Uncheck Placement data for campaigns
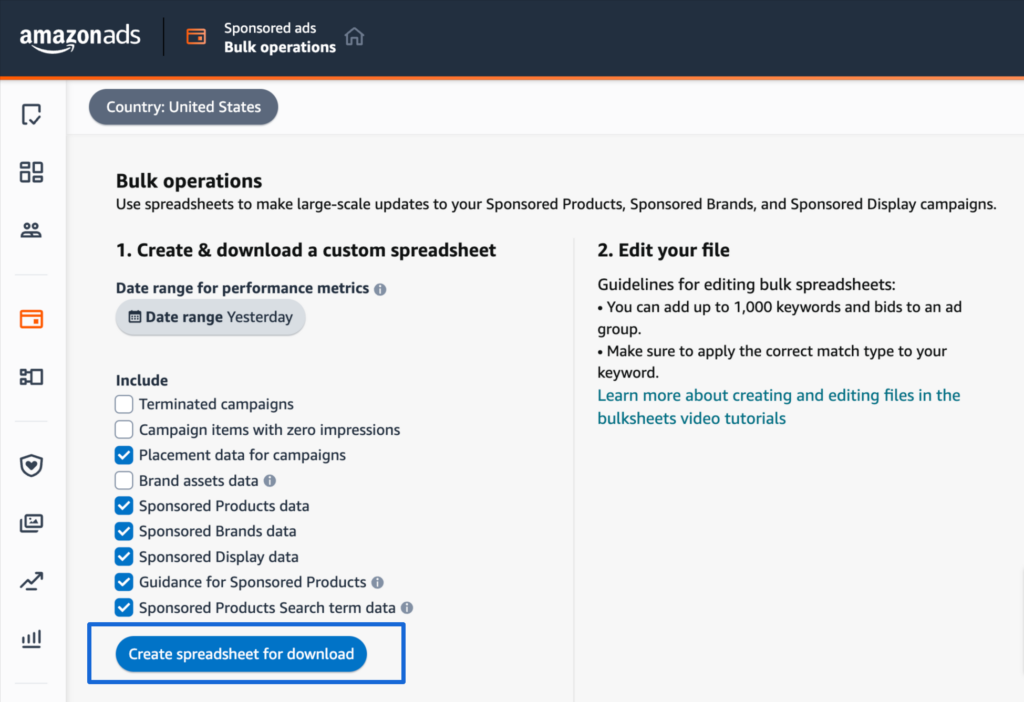 [x=124, y=455]
